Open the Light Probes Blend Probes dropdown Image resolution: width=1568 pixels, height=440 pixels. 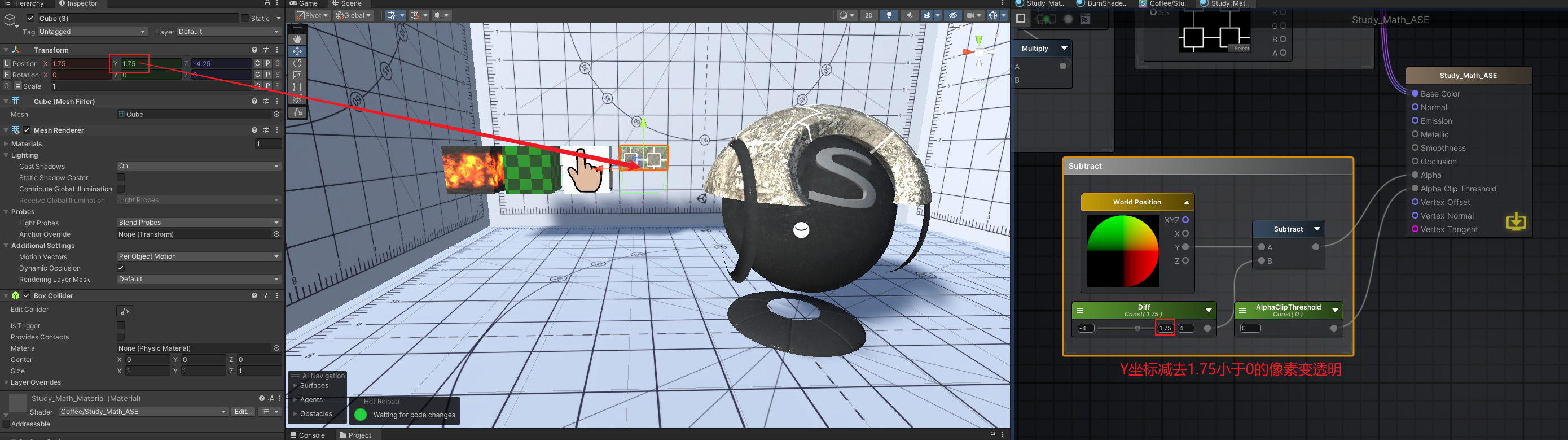pyautogui.click(x=199, y=223)
